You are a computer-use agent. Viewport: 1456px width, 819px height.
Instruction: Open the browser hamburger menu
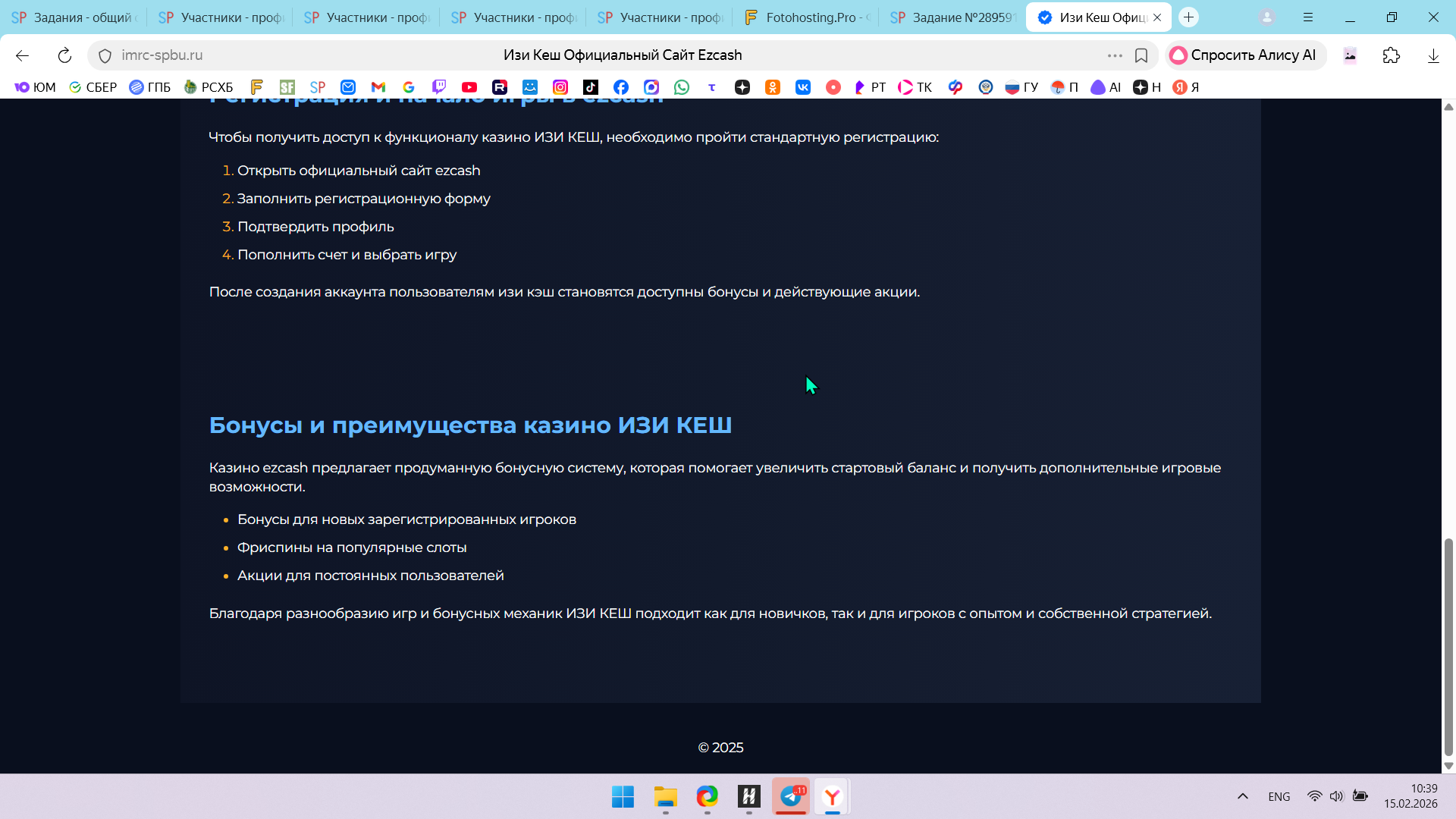tap(1308, 17)
